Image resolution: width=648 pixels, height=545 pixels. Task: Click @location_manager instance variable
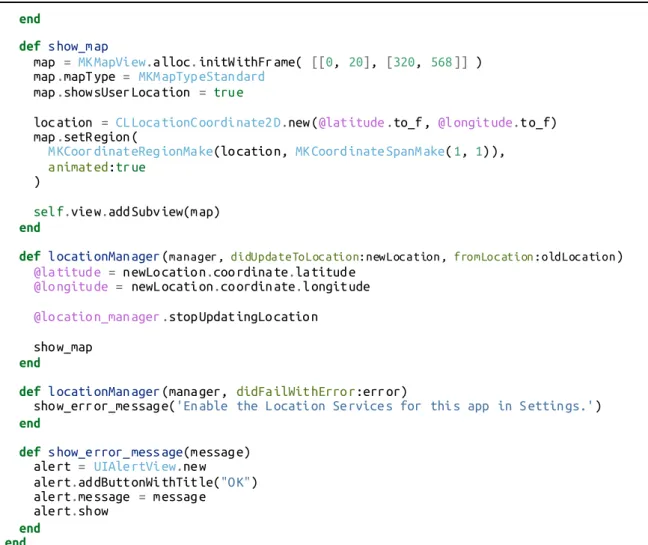coord(96,317)
